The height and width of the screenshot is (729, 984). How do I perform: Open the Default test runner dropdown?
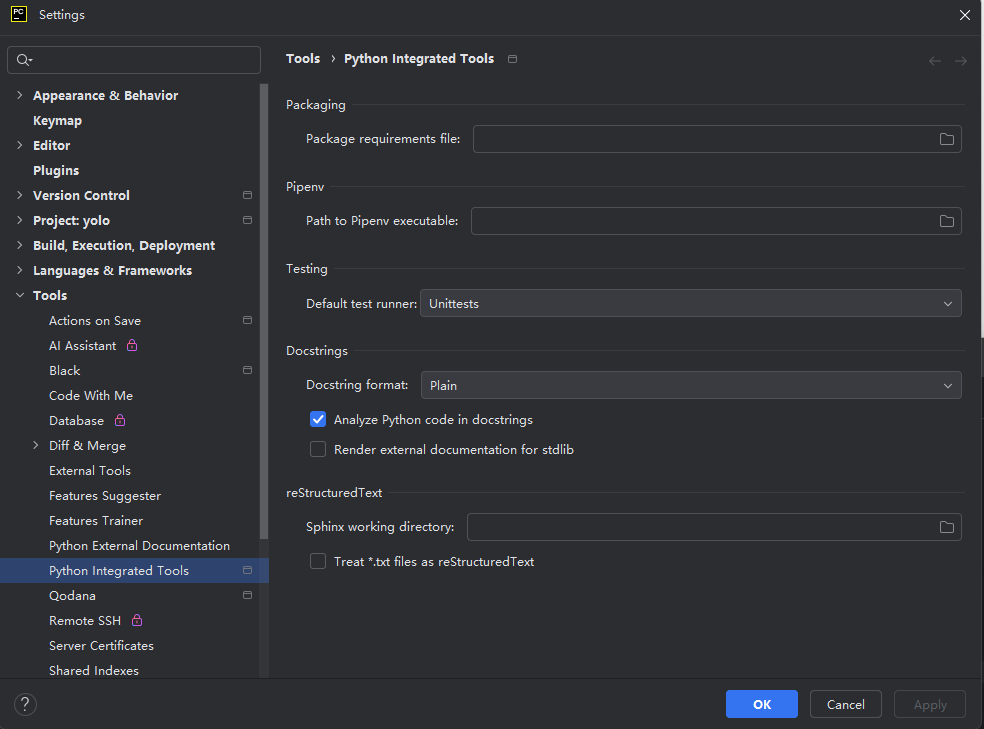pyautogui.click(x=690, y=304)
